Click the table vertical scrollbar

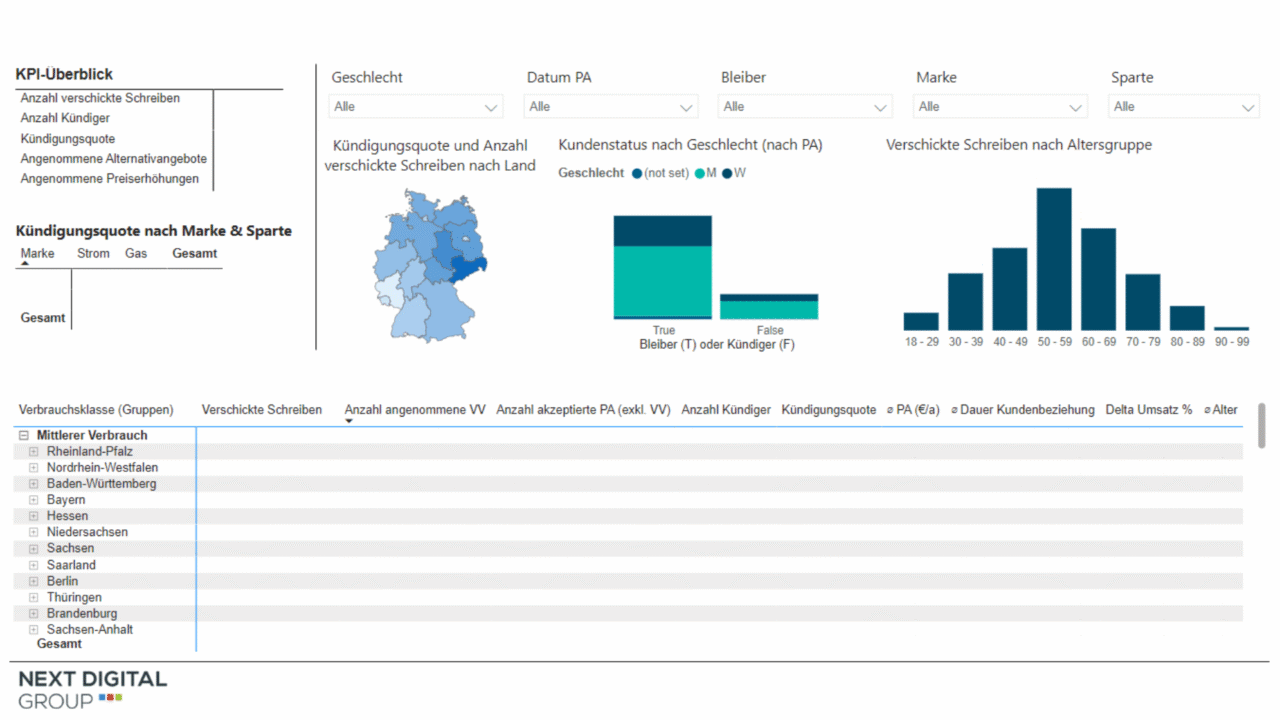point(1261,426)
